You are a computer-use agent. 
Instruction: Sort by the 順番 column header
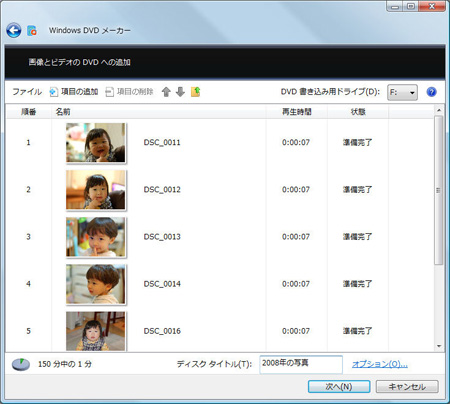click(x=29, y=112)
